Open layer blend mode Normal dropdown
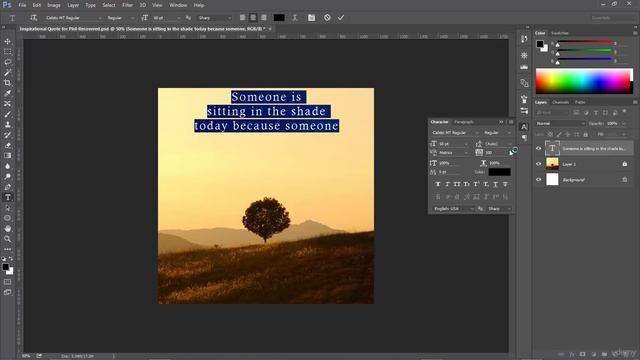Viewport: 640px width, 360px height. pos(560,123)
